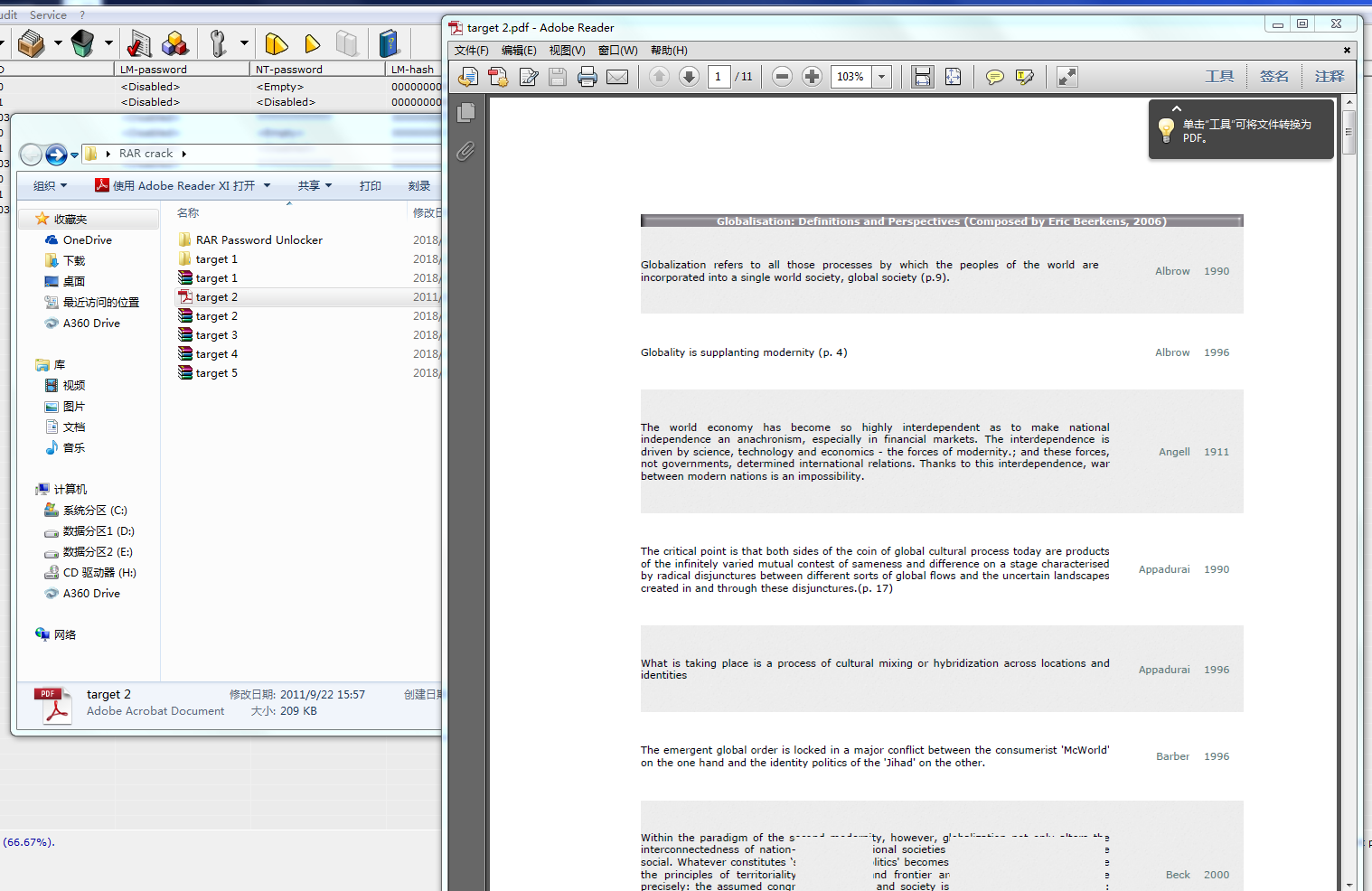The width and height of the screenshot is (1372, 891).
Task: Print the PDF using the printer icon
Action: click(587, 77)
